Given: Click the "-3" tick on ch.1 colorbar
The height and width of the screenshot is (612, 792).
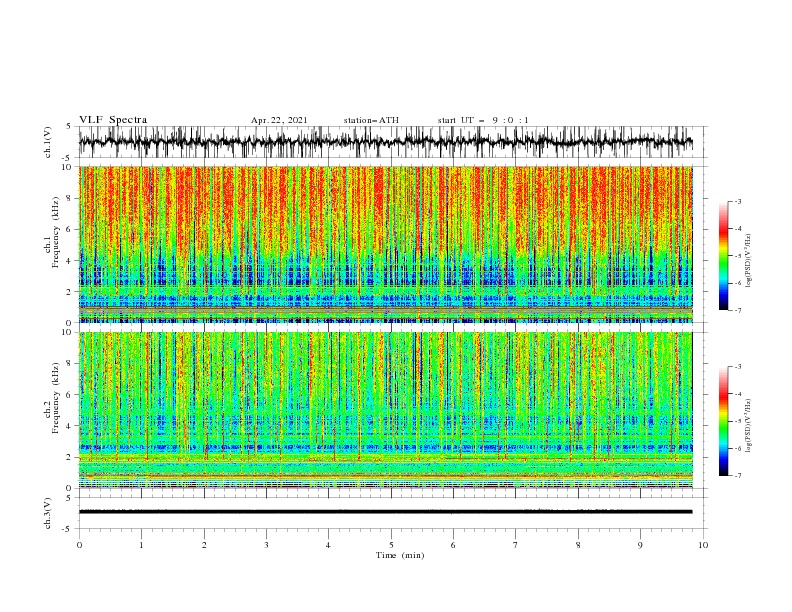Looking at the screenshot, I should point(737,201).
